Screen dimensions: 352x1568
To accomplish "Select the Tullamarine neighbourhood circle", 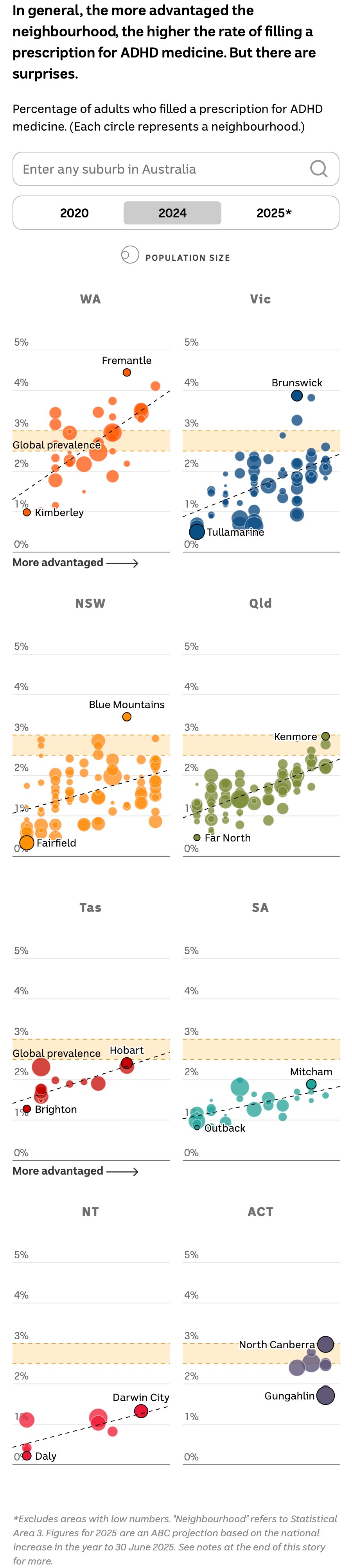I will [x=197, y=531].
